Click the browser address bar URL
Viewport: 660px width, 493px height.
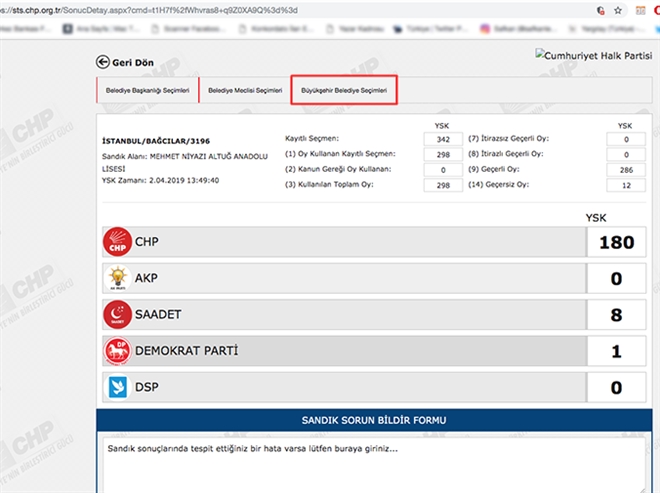tap(149, 10)
